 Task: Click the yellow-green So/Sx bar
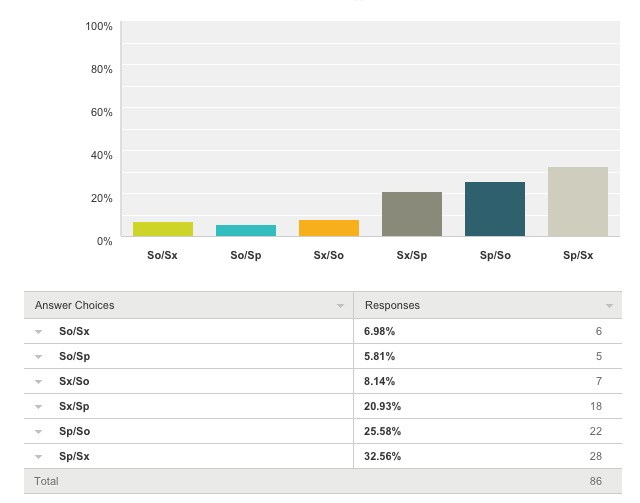coord(163,229)
